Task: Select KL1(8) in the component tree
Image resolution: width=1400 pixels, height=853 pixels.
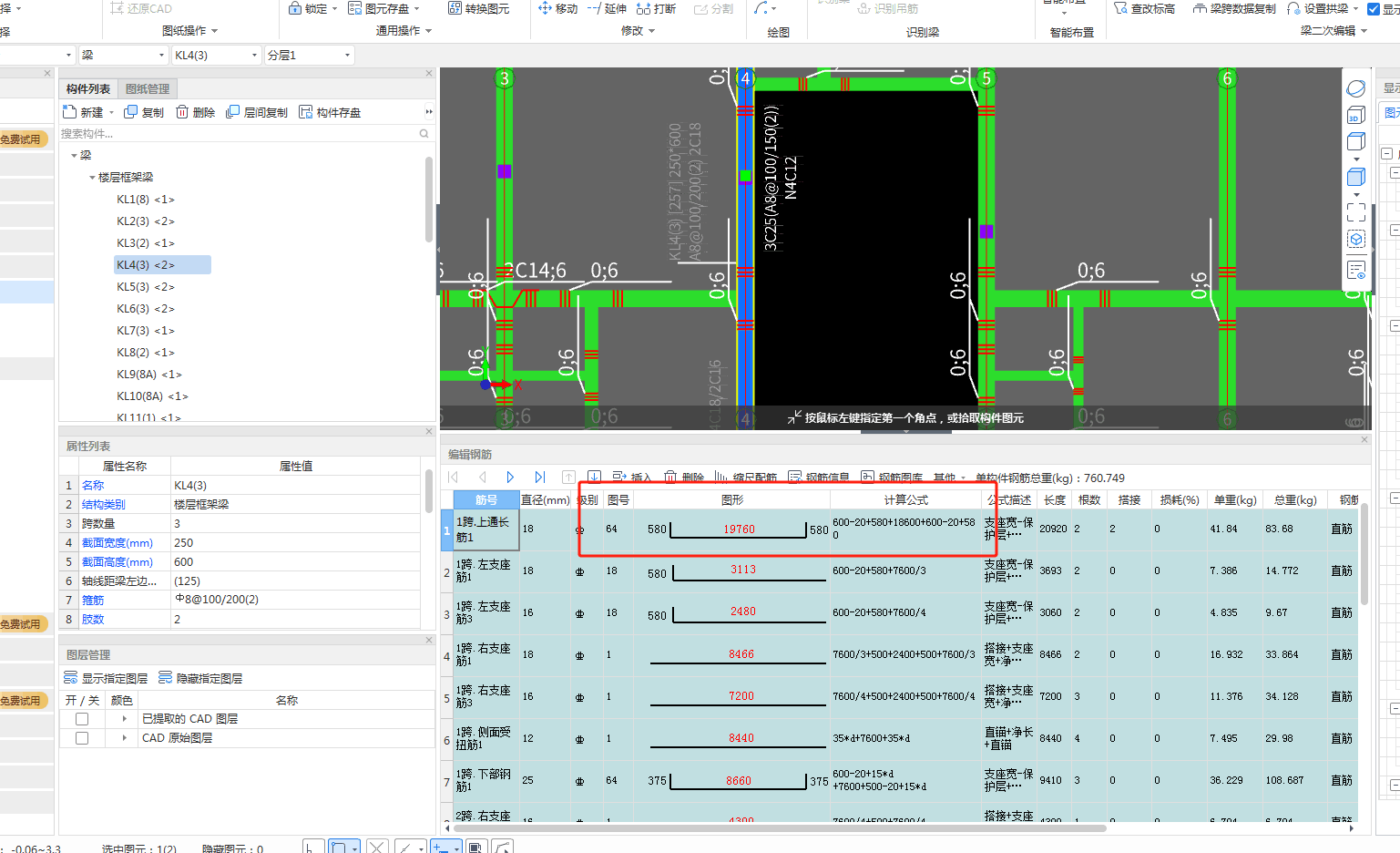Action: pos(146,200)
